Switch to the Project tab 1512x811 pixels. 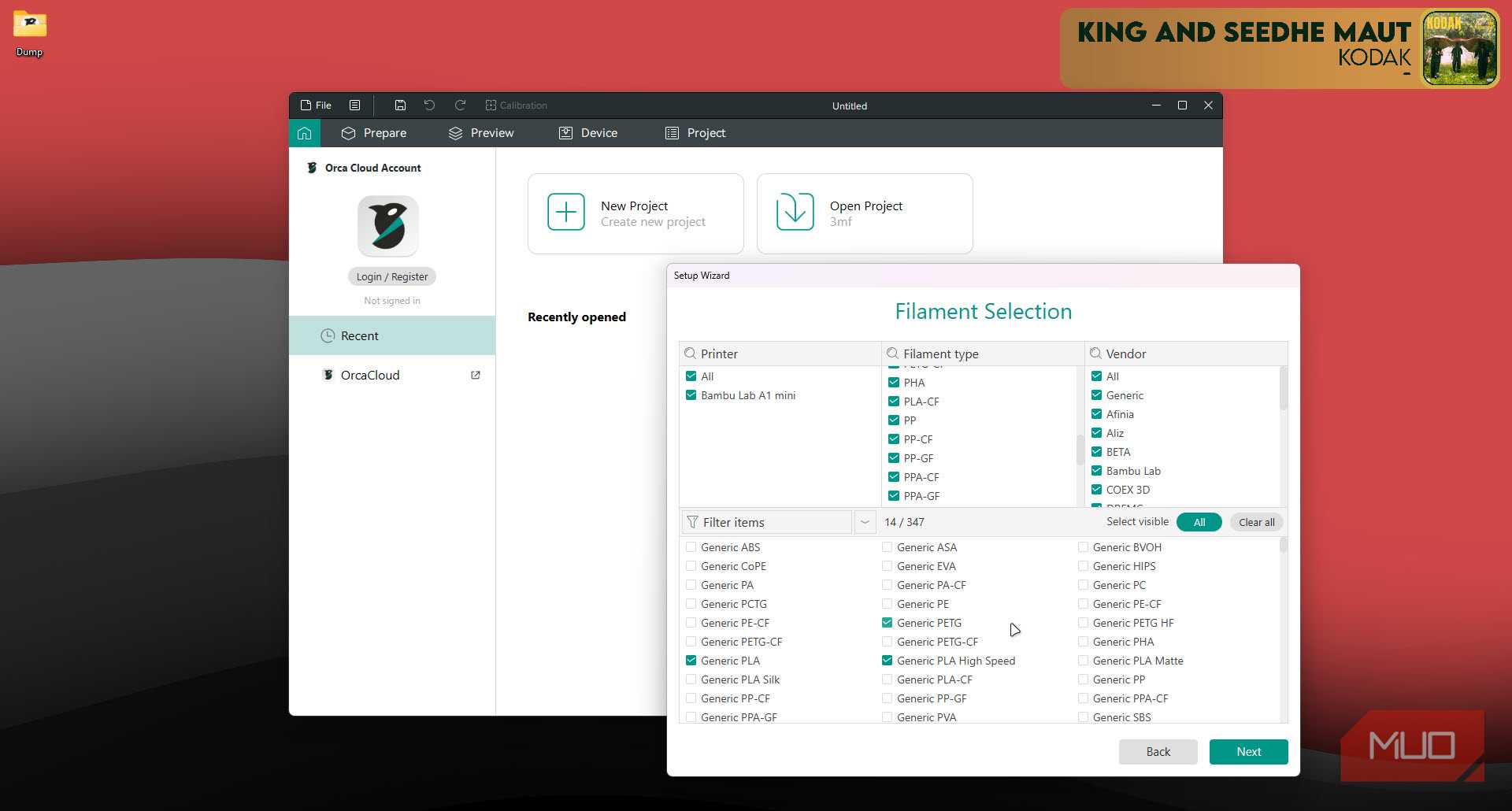695,133
